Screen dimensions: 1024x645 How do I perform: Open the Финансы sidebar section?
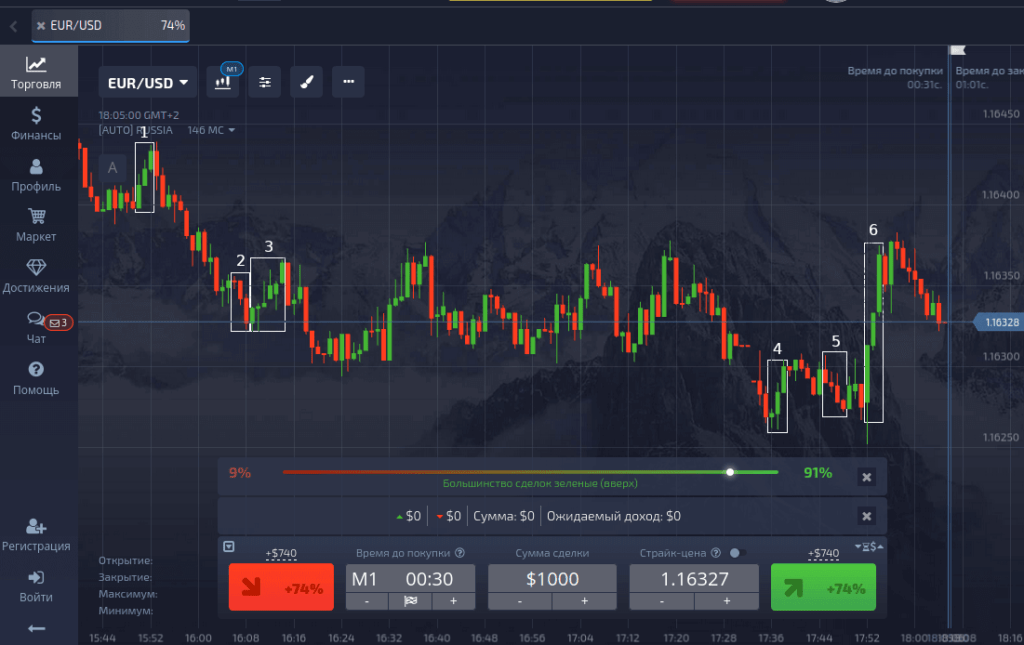pyautogui.click(x=36, y=123)
